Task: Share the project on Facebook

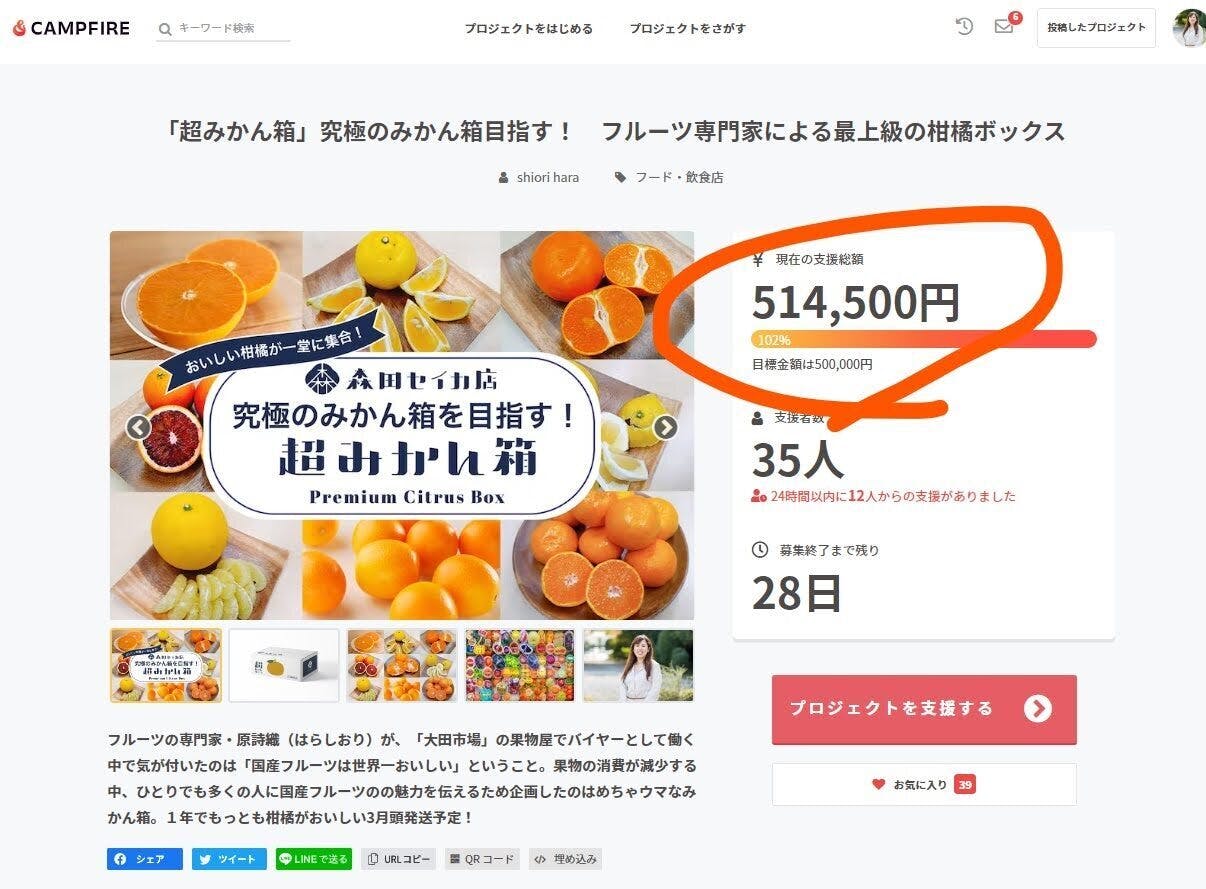Action: (x=145, y=859)
